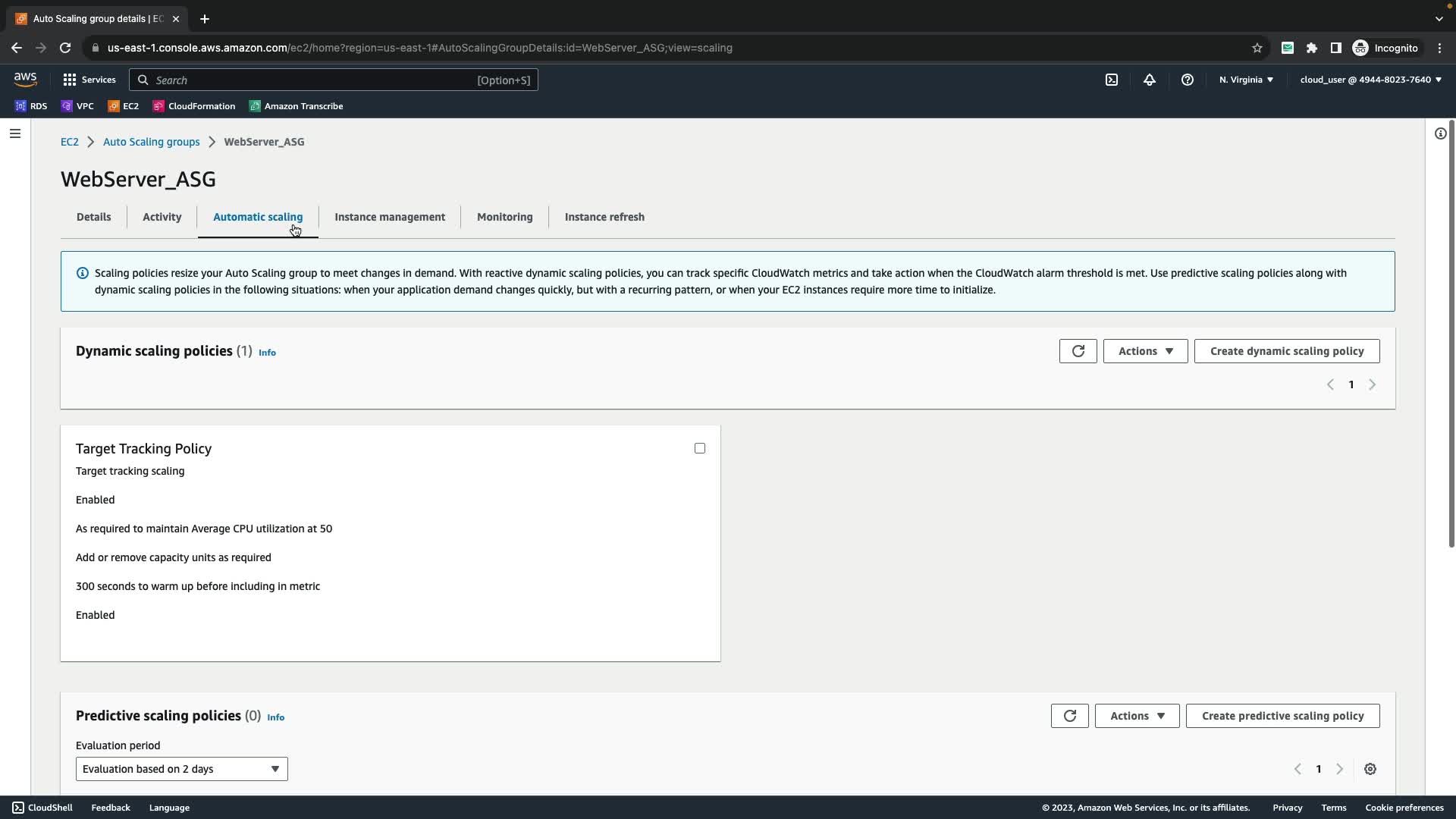Open the AWS help question mark icon

tap(1188, 80)
